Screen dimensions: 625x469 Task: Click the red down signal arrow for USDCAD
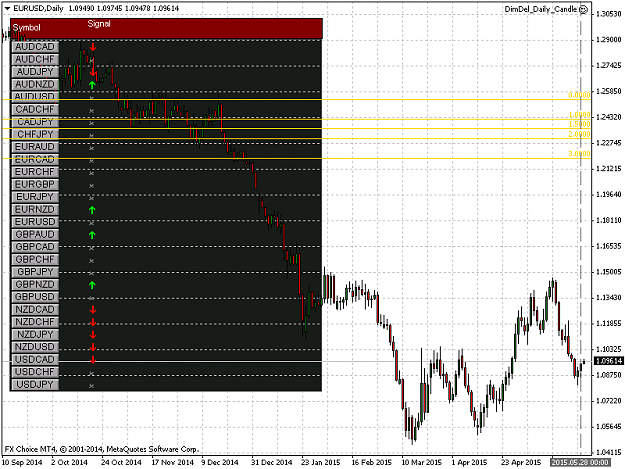[x=92, y=359]
